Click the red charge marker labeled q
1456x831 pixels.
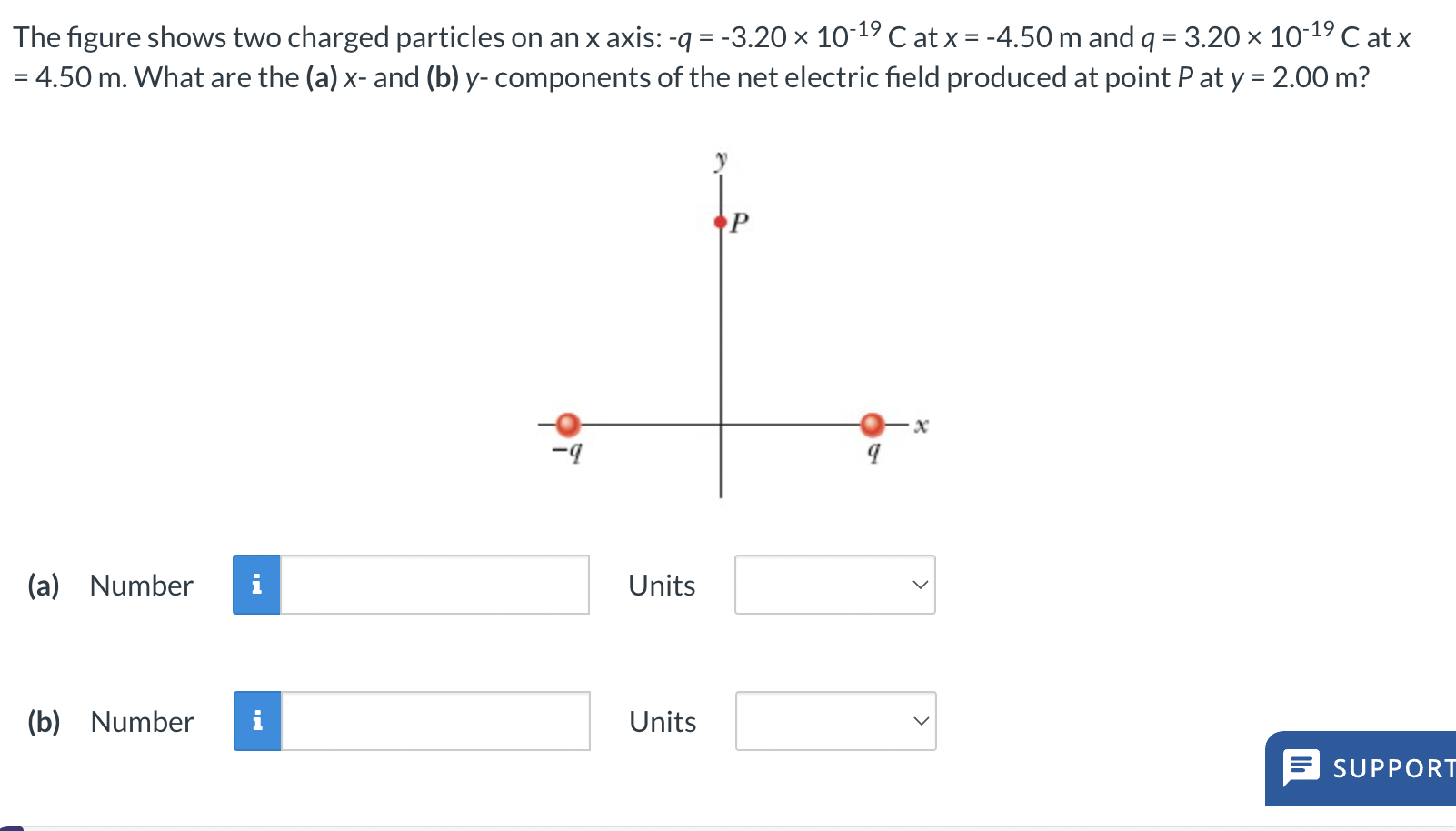873,424
